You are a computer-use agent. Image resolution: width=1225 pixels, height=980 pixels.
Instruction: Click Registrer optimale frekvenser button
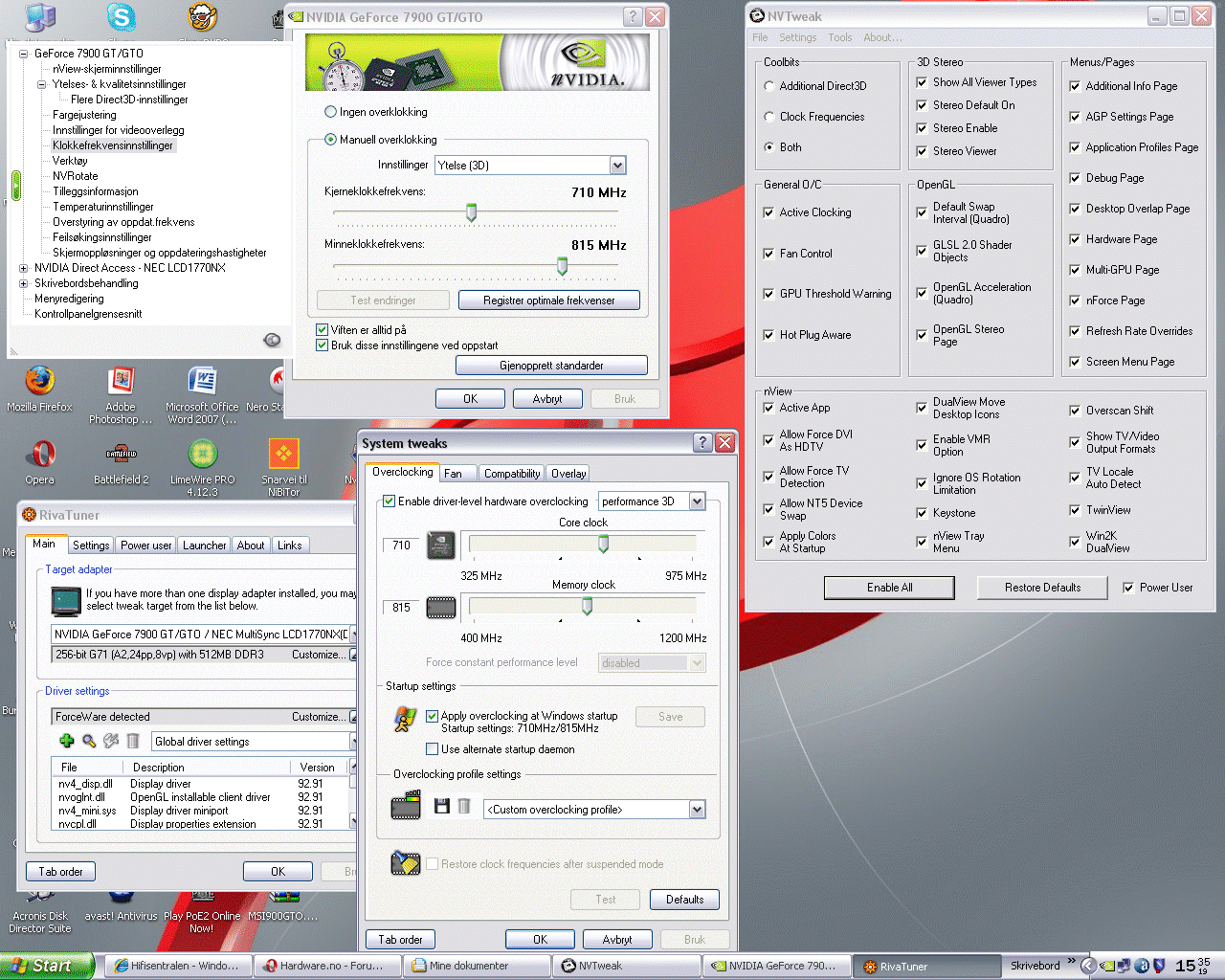(x=549, y=301)
